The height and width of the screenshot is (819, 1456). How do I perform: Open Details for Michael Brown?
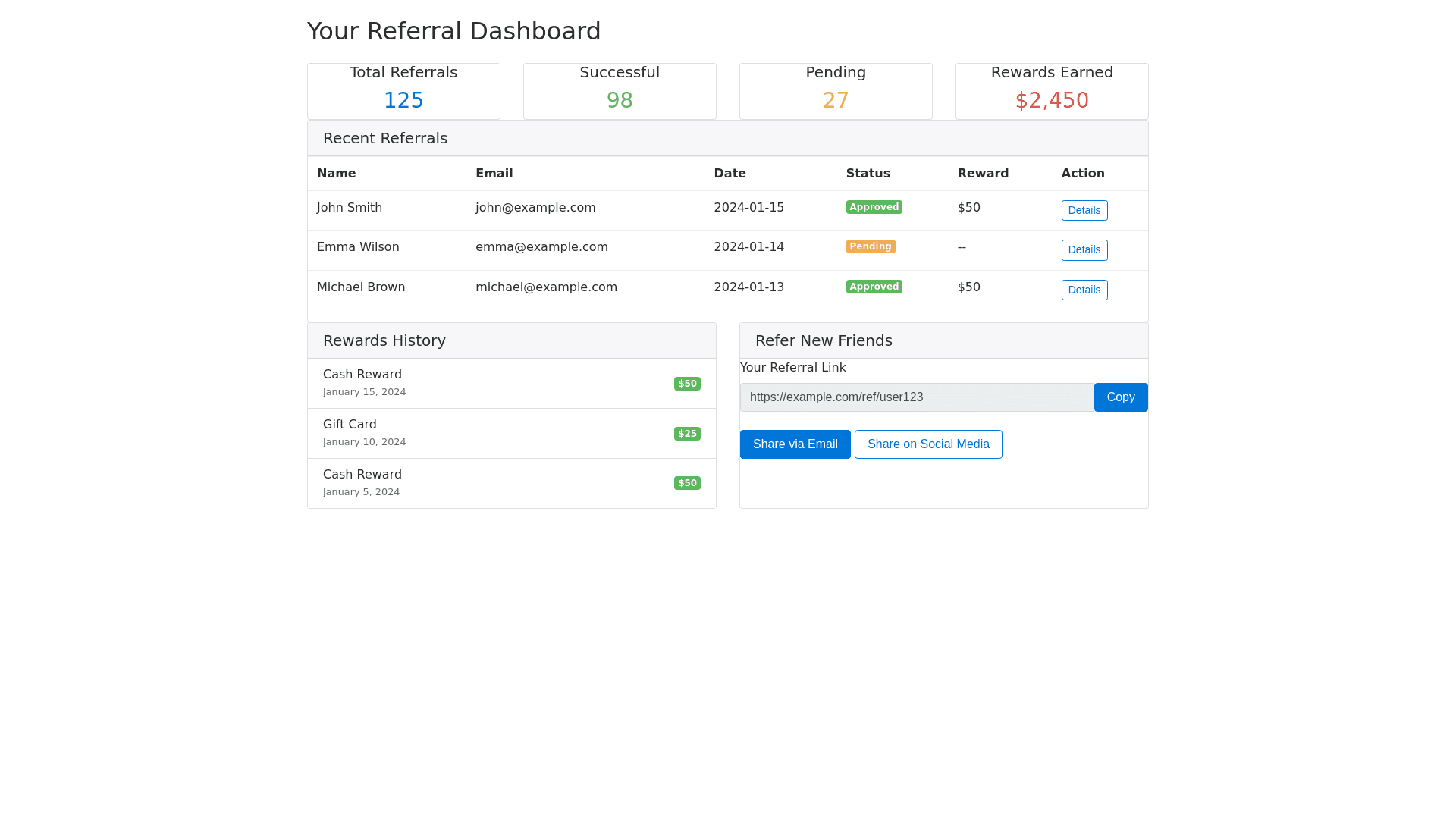point(1084,290)
